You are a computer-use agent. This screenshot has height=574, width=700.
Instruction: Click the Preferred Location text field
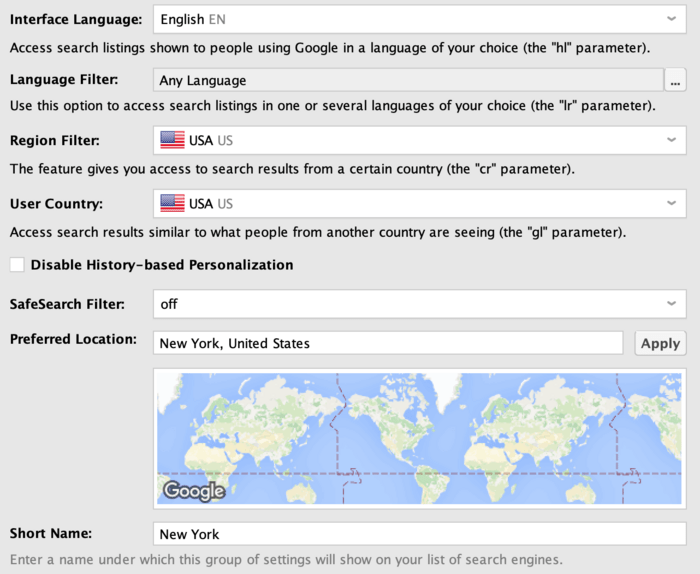click(388, 343)
